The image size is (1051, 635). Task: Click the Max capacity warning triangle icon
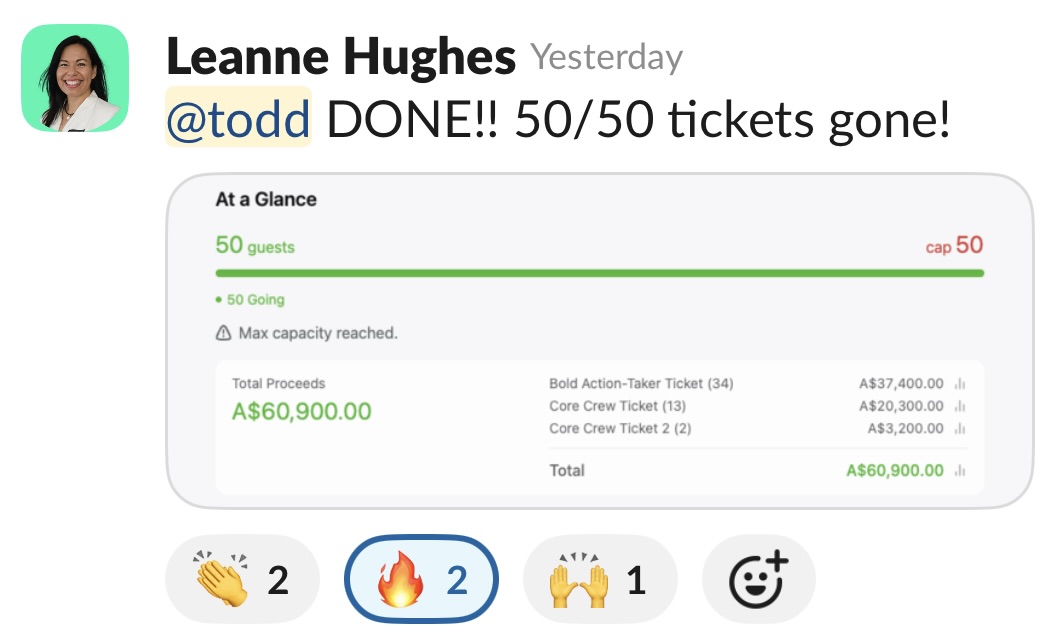point(223,333)
